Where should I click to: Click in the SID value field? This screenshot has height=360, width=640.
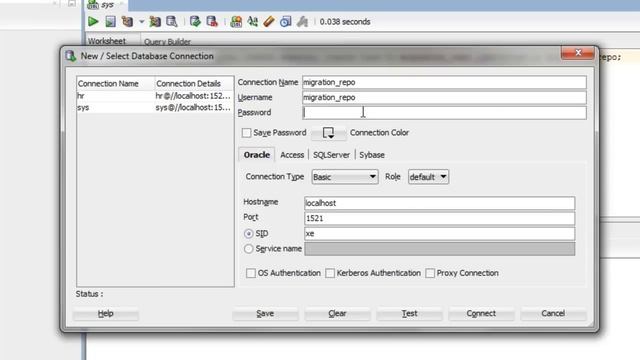pos(440,233)
